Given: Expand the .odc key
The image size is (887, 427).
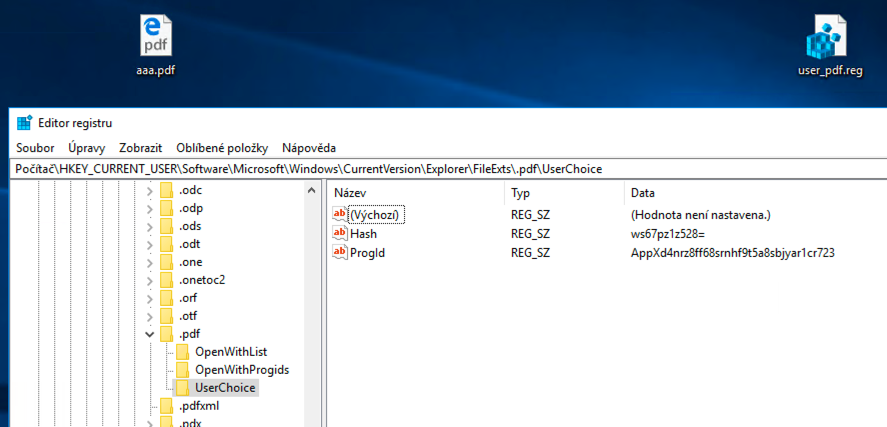Looking at the screenshot, I should point(149,191).
